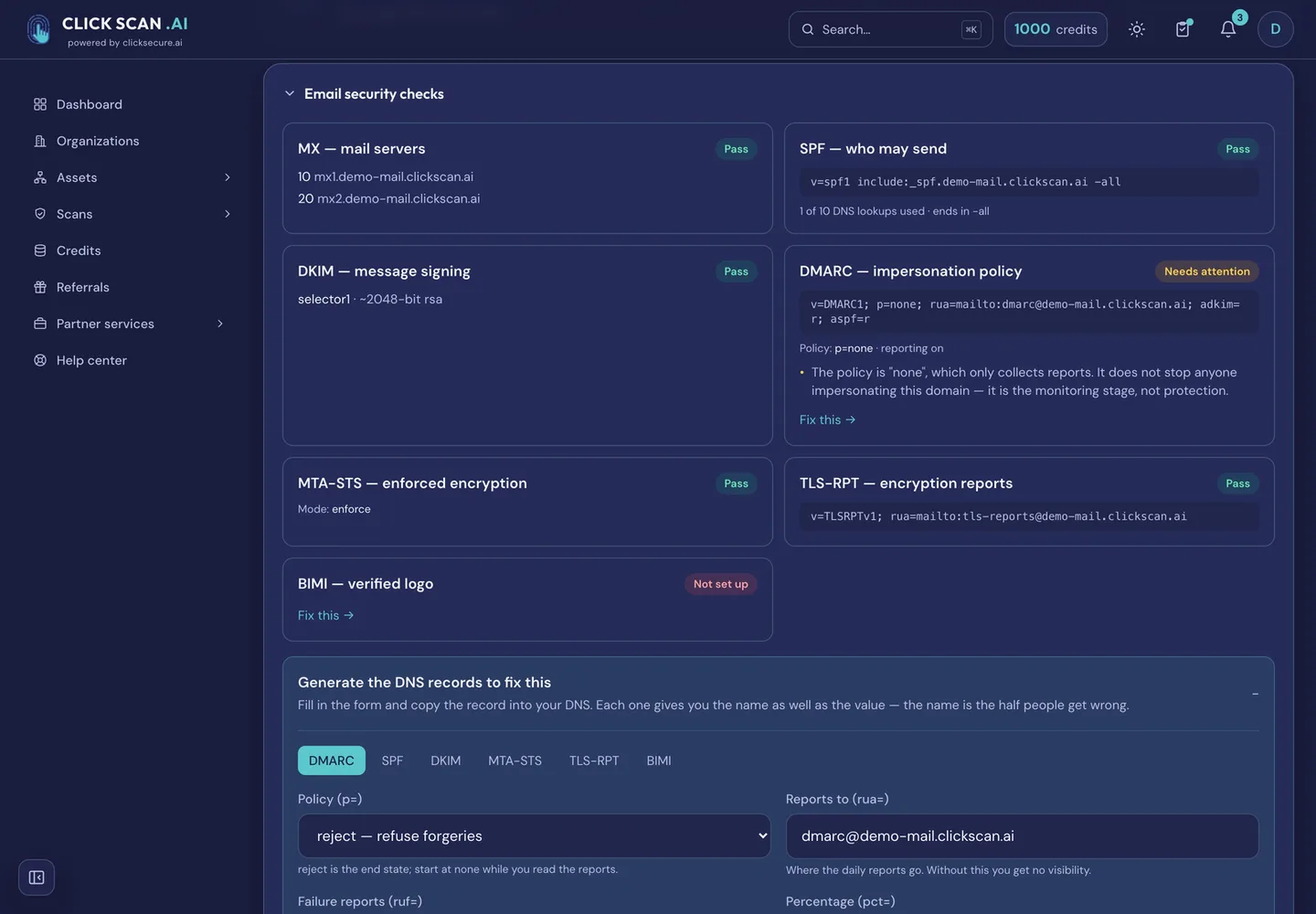The height and width of the screenshot is (914, 1316).
Task: Click the Mode: enforce text
Action: [x=334, y=509]
